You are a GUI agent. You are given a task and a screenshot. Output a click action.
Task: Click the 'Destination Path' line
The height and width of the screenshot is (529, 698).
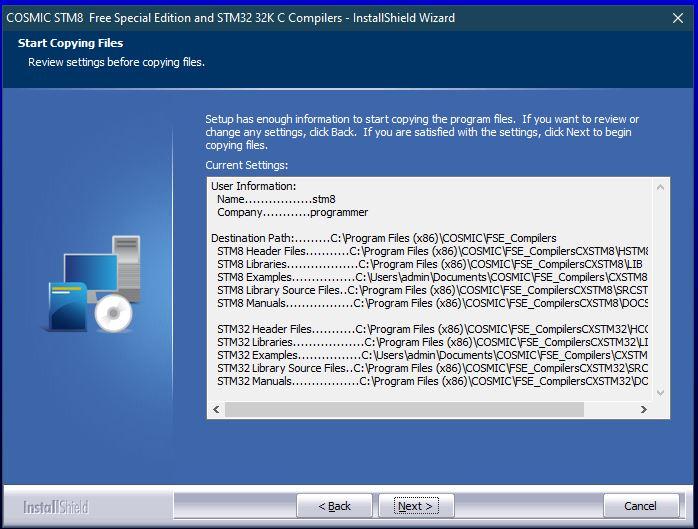[384, 238]
